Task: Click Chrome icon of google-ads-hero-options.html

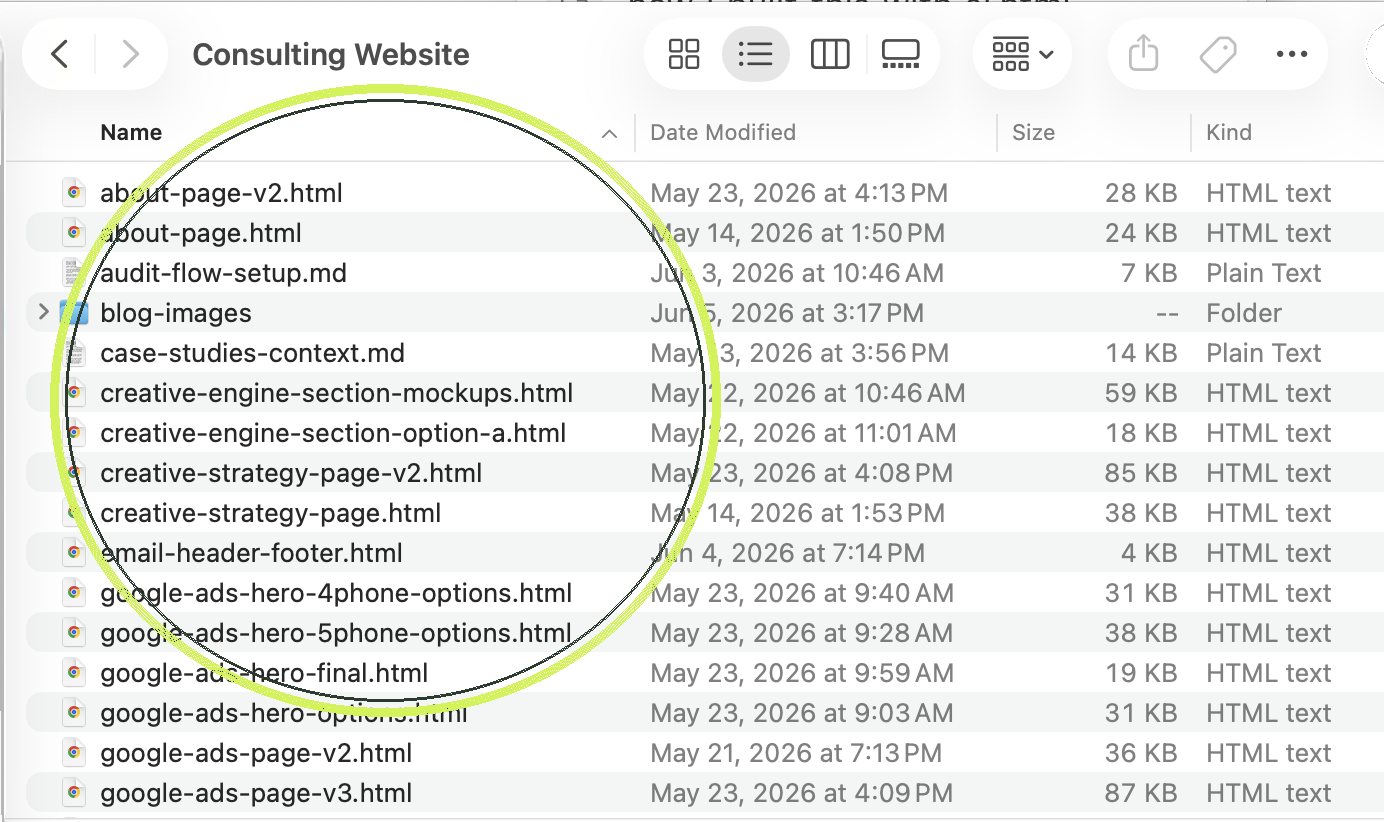Action: [x=73, y=712]
